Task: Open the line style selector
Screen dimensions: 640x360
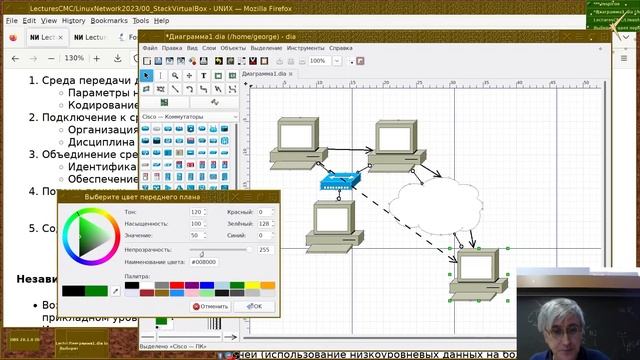Action: click(189, 337)
